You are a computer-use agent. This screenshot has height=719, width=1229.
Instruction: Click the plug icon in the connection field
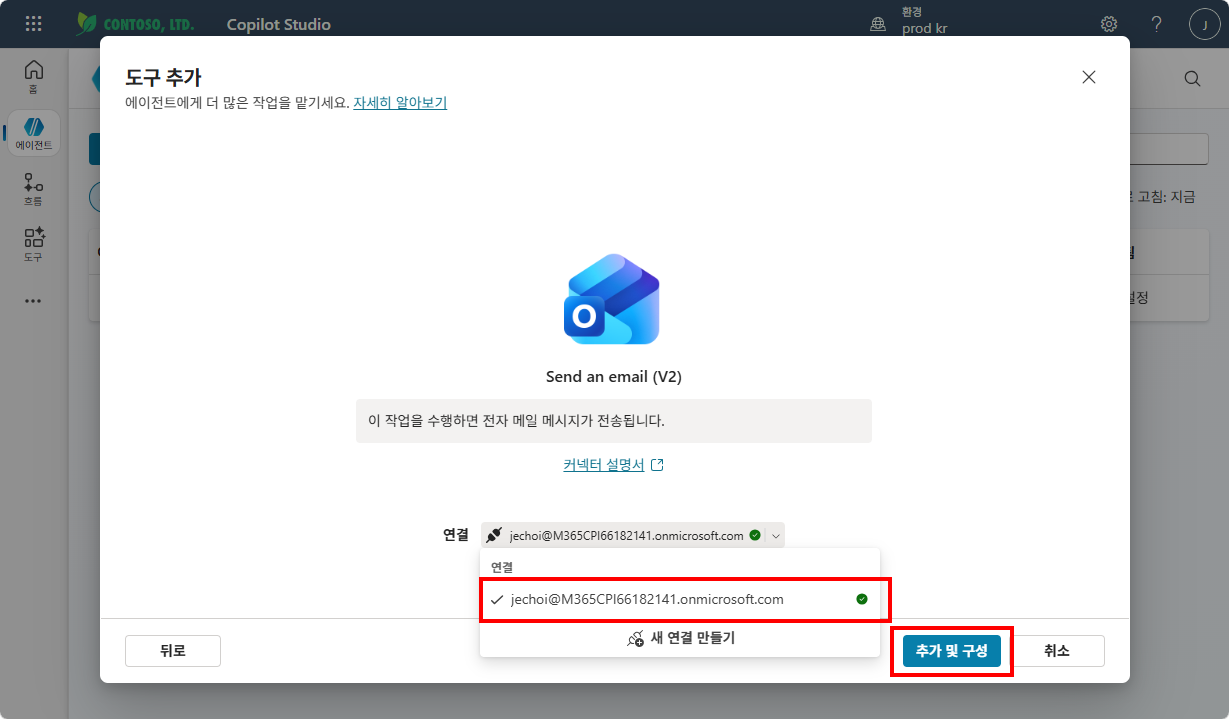point(494,535)
